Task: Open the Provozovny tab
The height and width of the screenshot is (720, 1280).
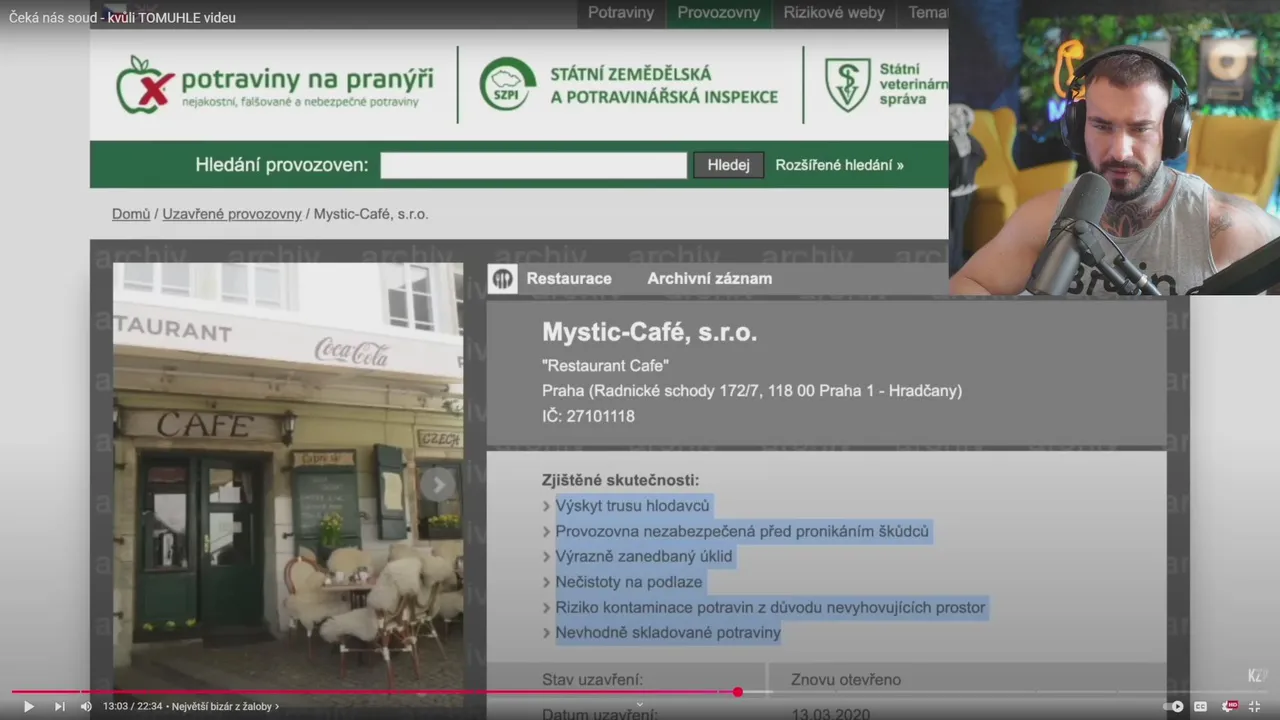Action: (718, 13)
